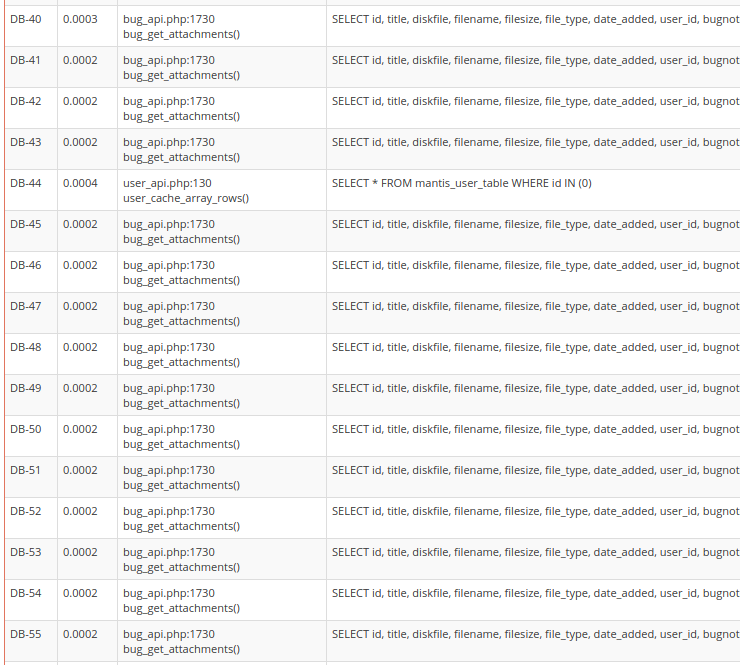Click bug_api.php:1730 in the DB-54 row
The width and height of the screenshot is (740, 665).
(168, 593)
